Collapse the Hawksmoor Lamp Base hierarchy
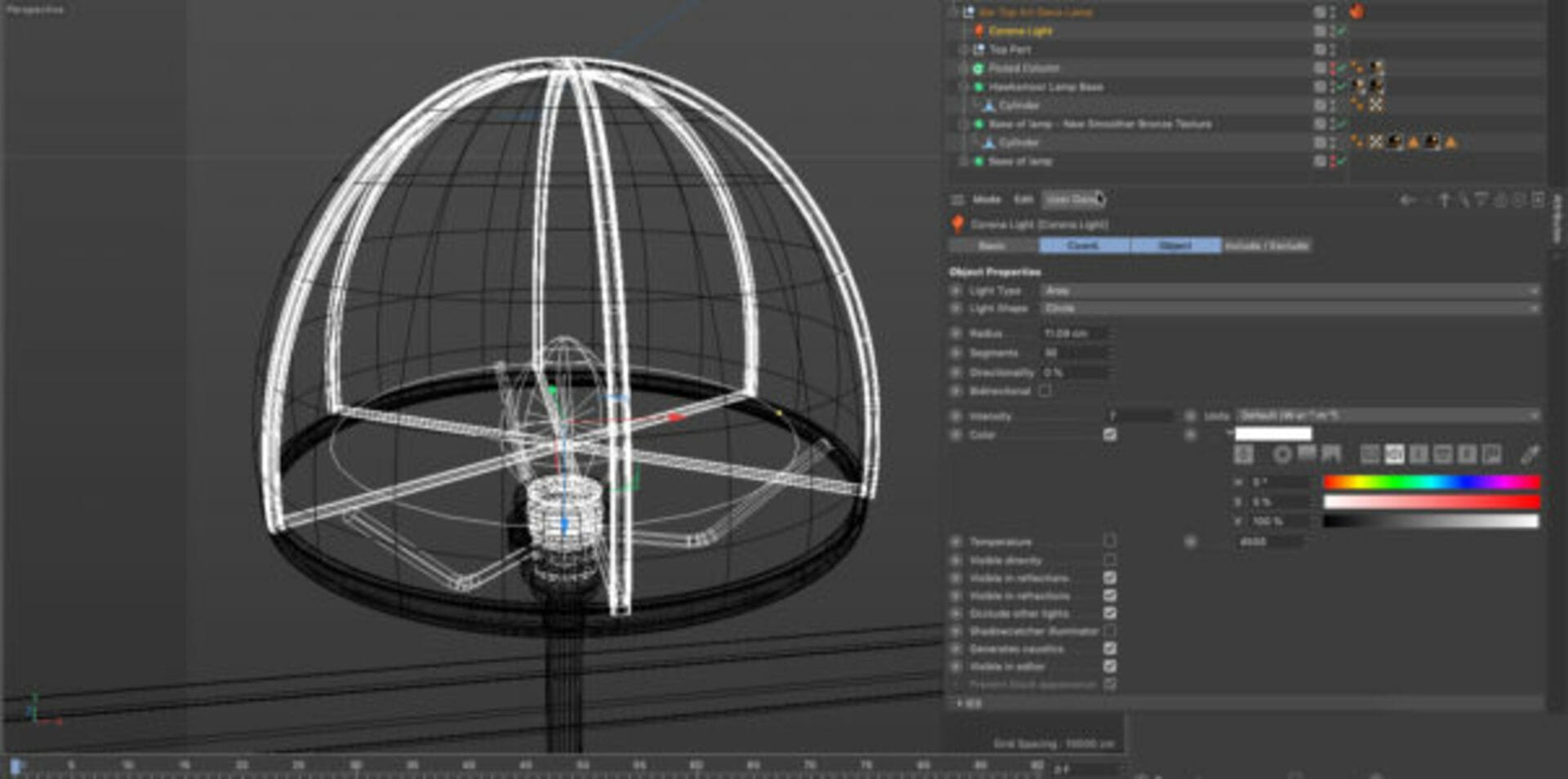1568x779 pixels. click(963, 87)
